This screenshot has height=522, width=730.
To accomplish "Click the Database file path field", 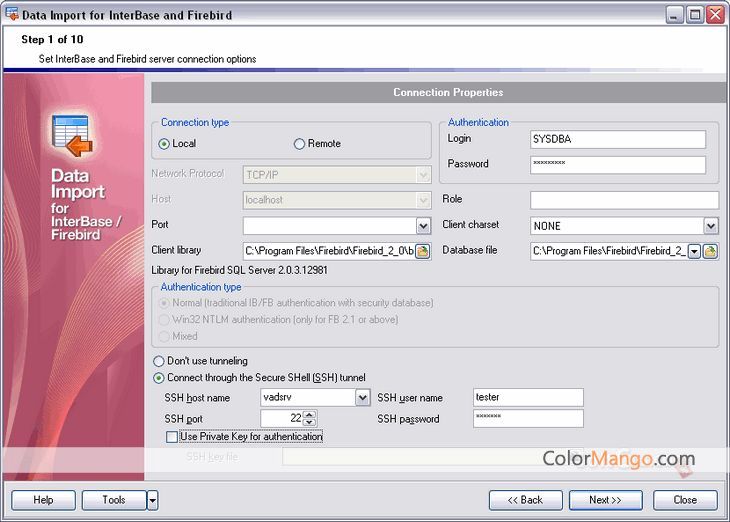I will 609,251.
